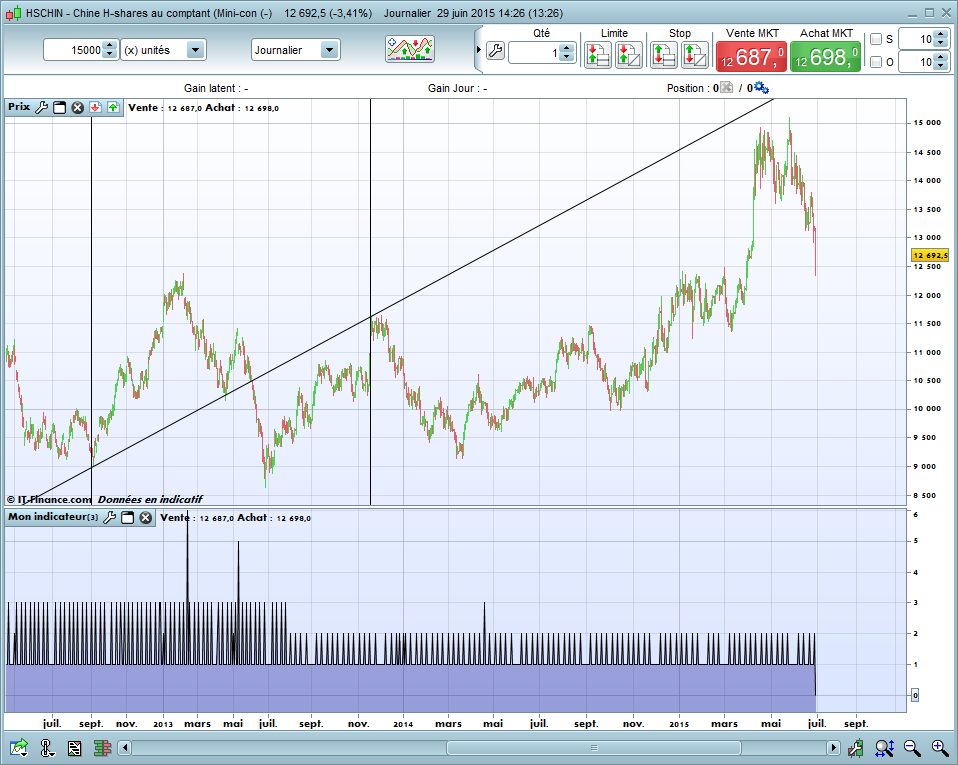Zoom in the chart with plus magnifier
The height and width of the screenshot is (765, 958).
[940, 747]
